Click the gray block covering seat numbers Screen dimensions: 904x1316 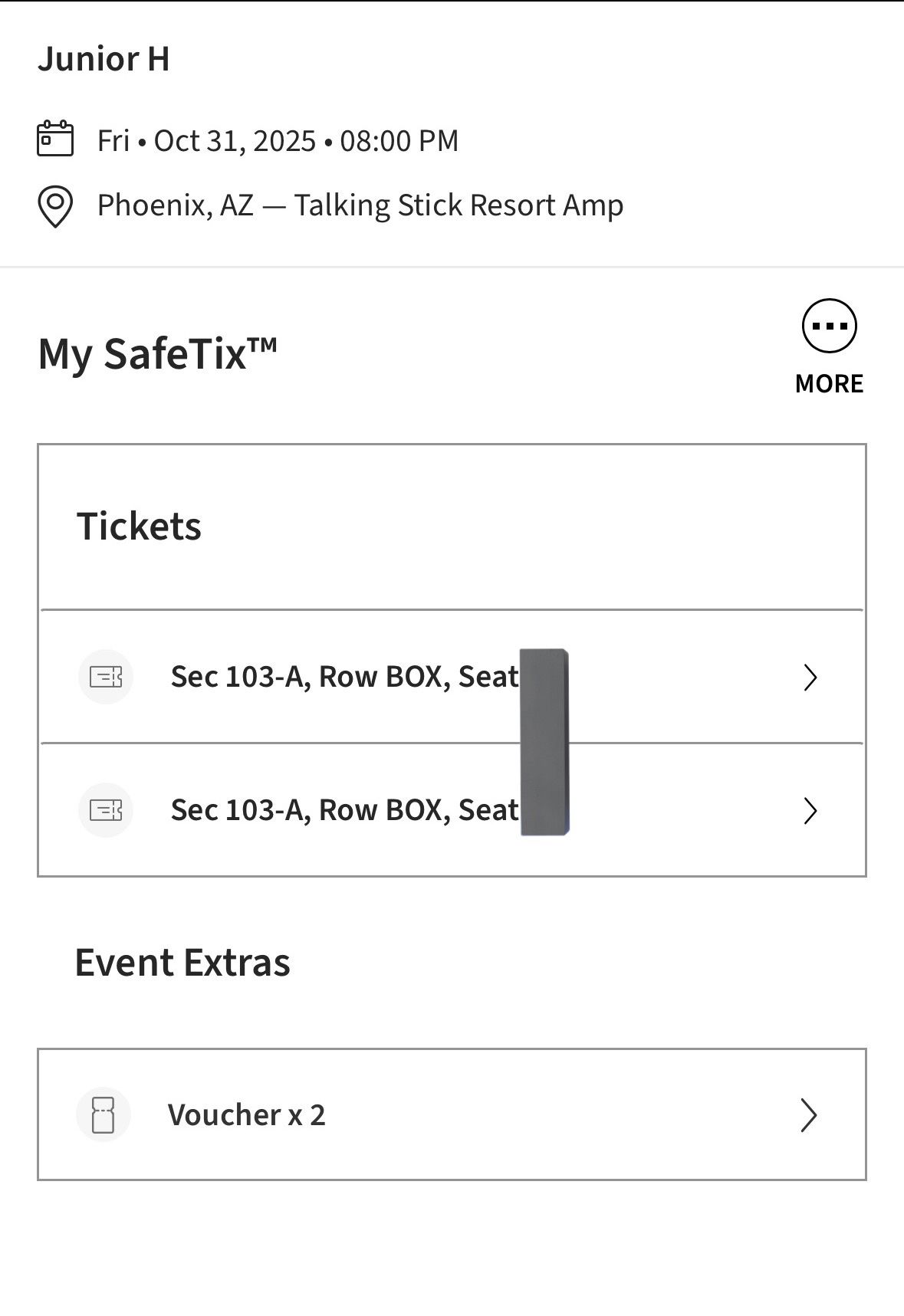[544, 742]
